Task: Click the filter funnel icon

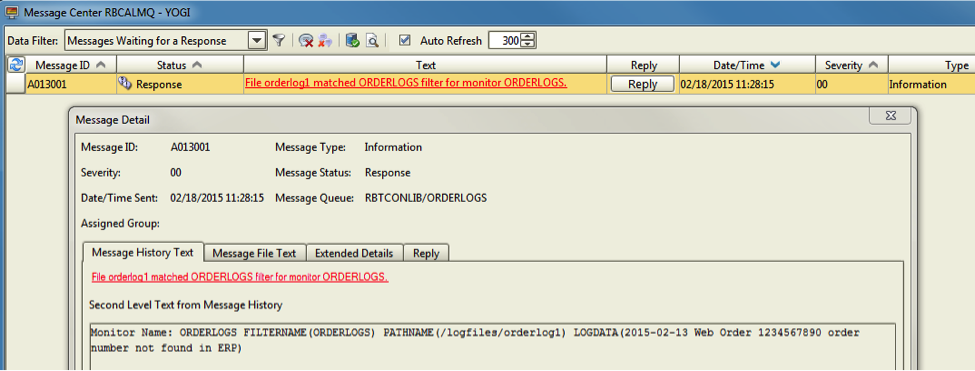Action: click(x=279, y=41)
